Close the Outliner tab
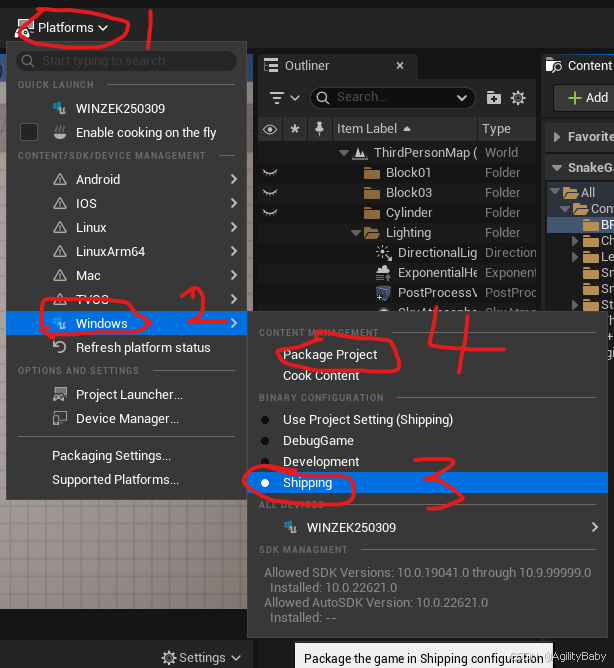The height and width of the screenshot is (668, 614). point(400,66)
